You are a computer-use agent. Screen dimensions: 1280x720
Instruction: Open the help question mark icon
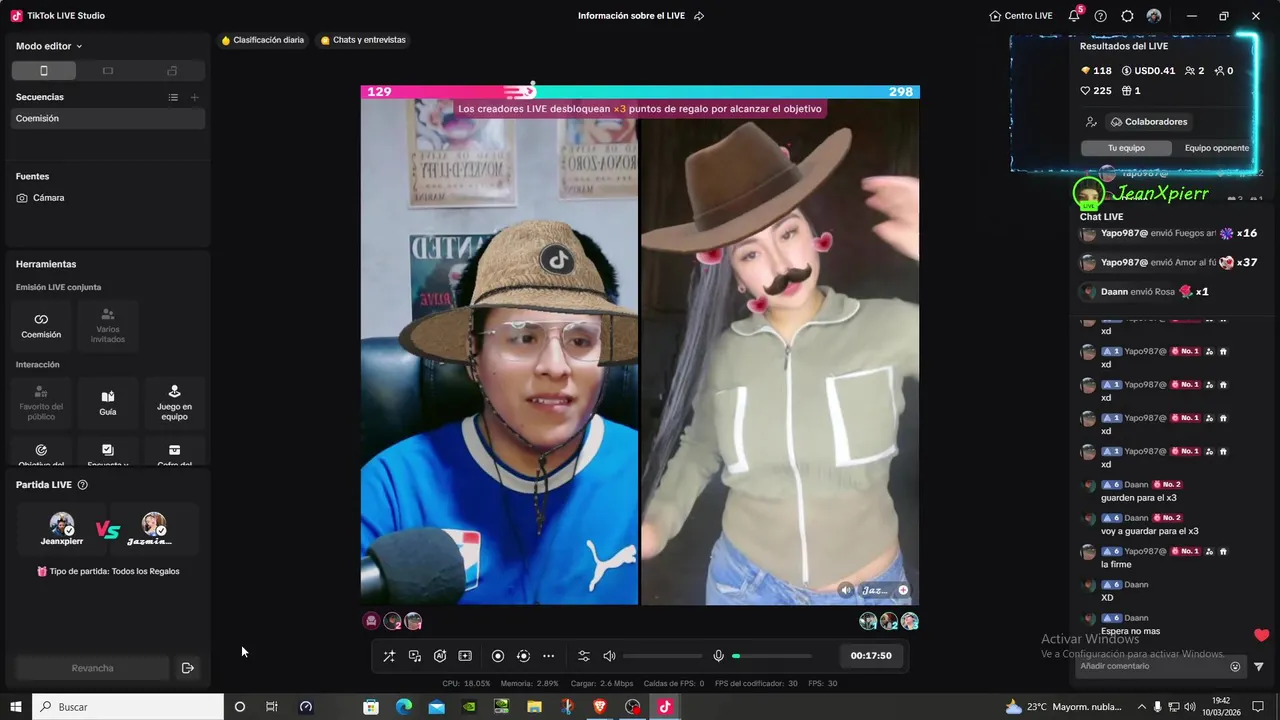1101,16
